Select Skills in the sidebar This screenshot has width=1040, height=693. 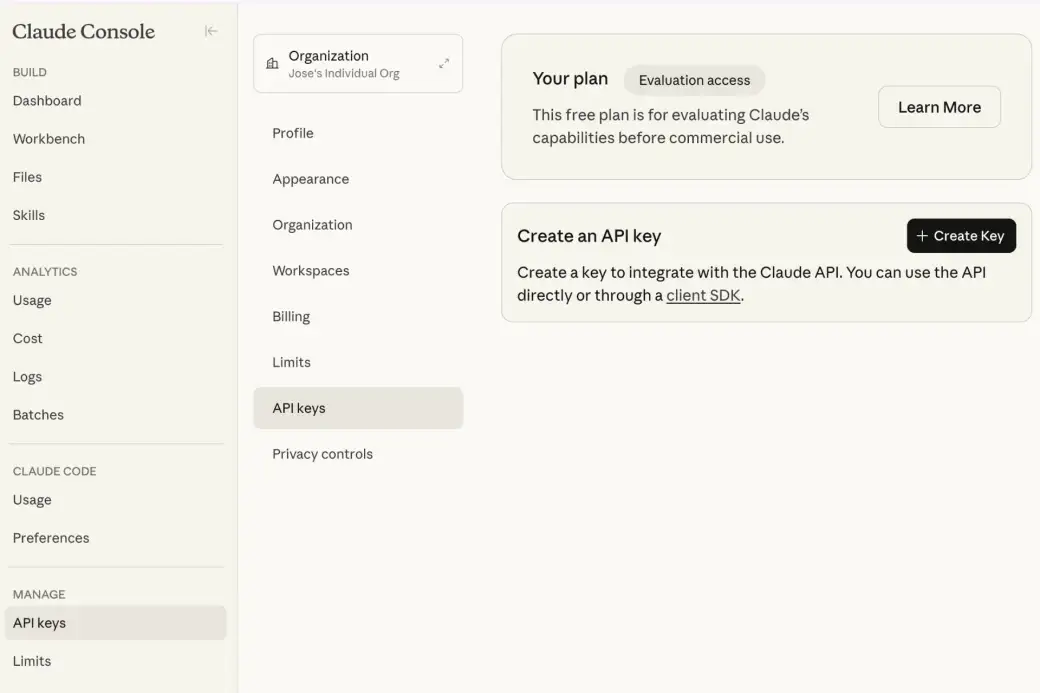pos(29,215)
